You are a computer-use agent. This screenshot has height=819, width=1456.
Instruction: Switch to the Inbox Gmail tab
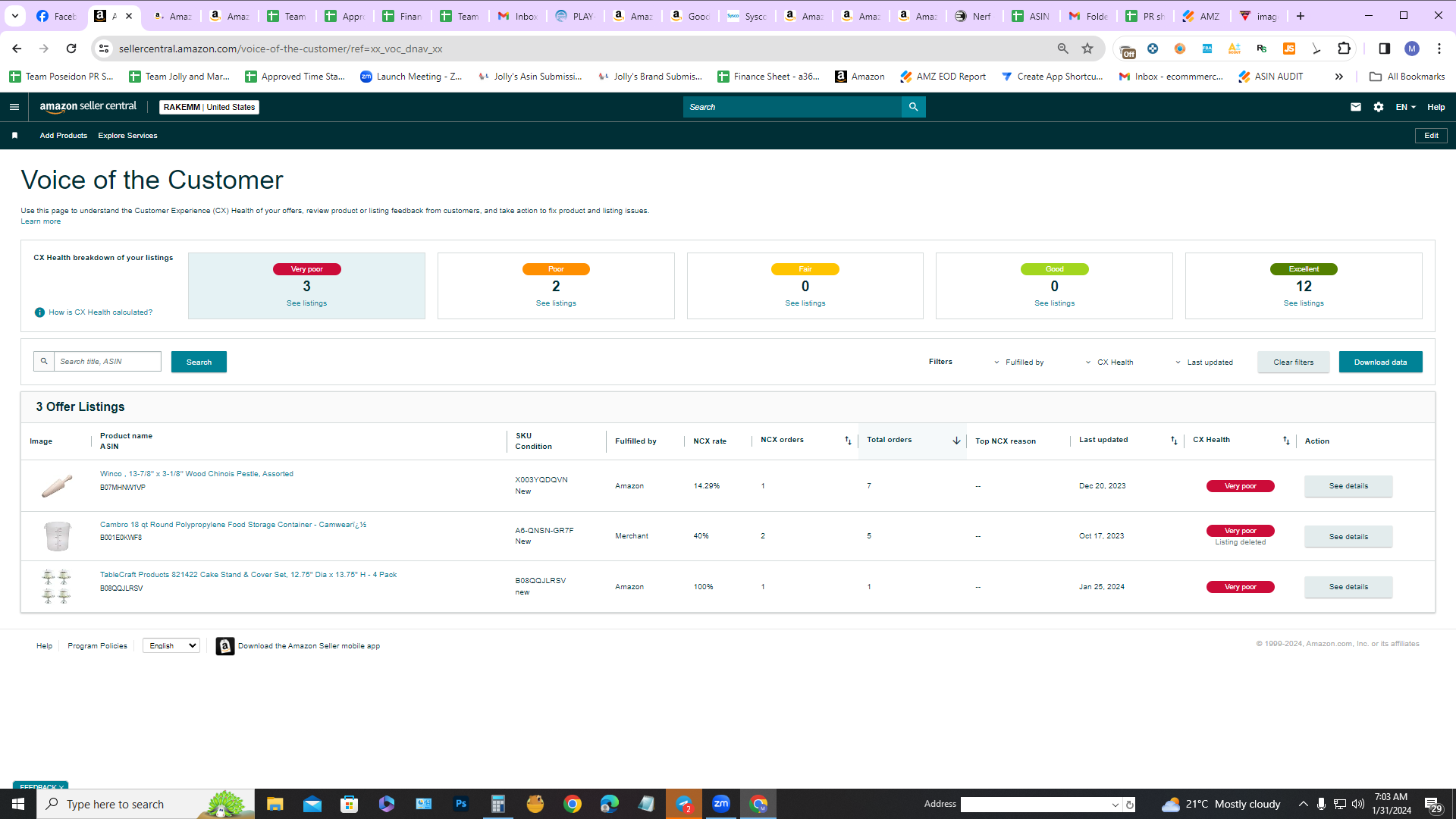point(518,16)
